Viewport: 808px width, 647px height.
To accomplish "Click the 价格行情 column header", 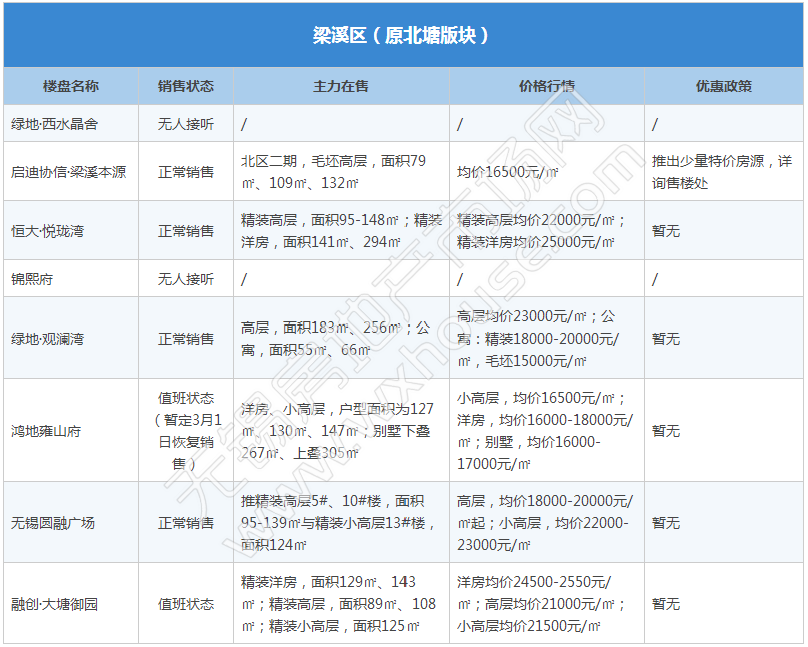I will 547,86.
